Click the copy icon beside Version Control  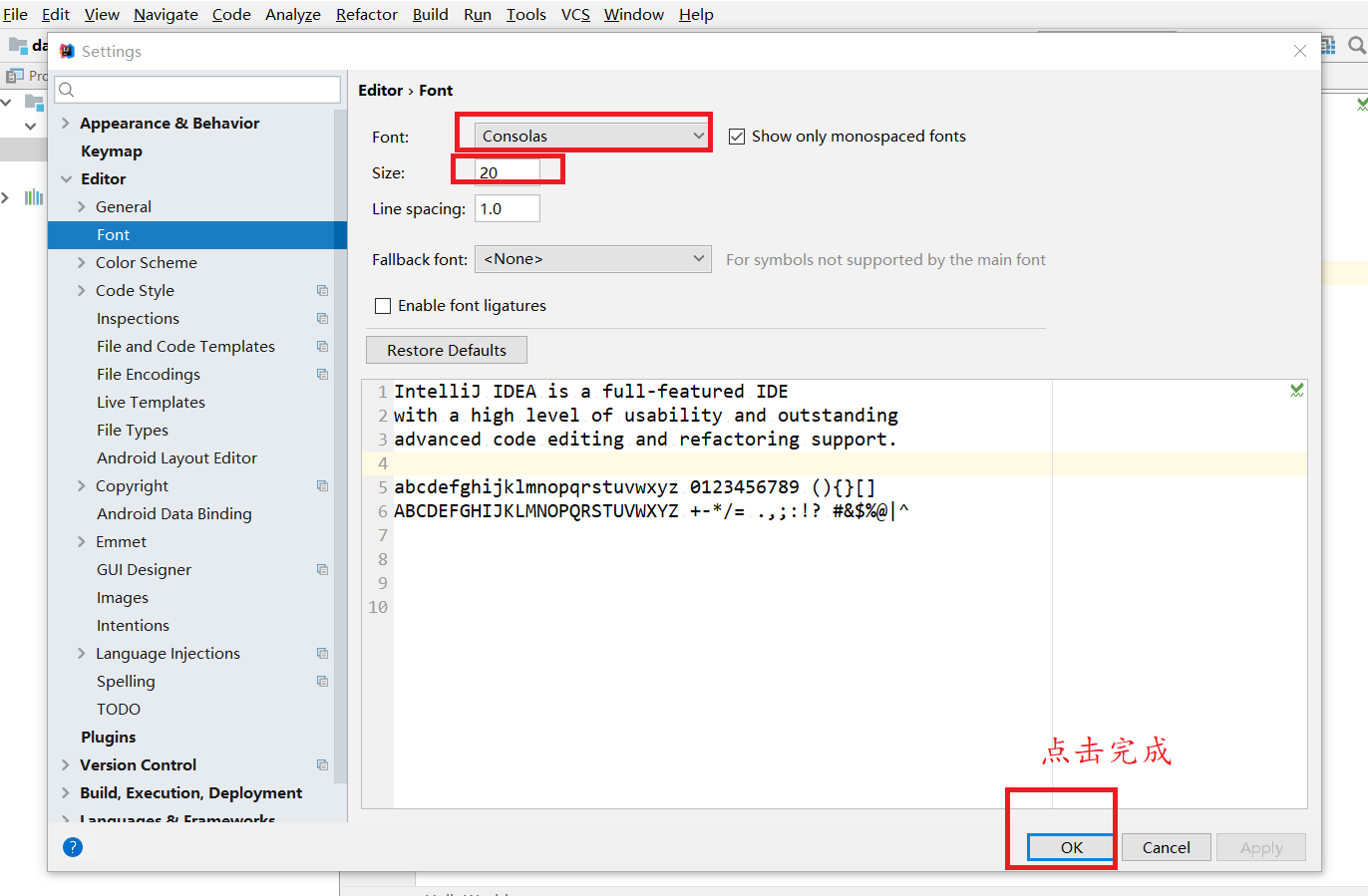[x=322, y=765]
